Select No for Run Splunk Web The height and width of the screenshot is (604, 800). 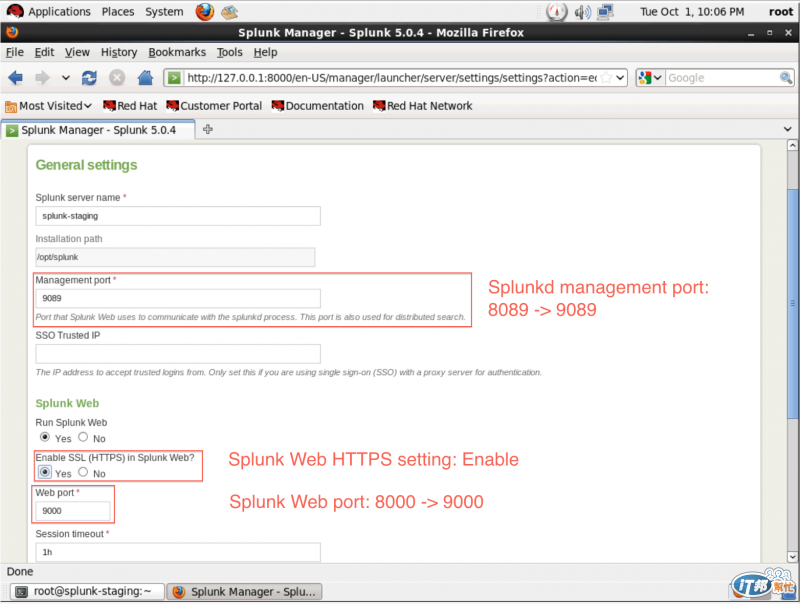(x=83, y=437)
